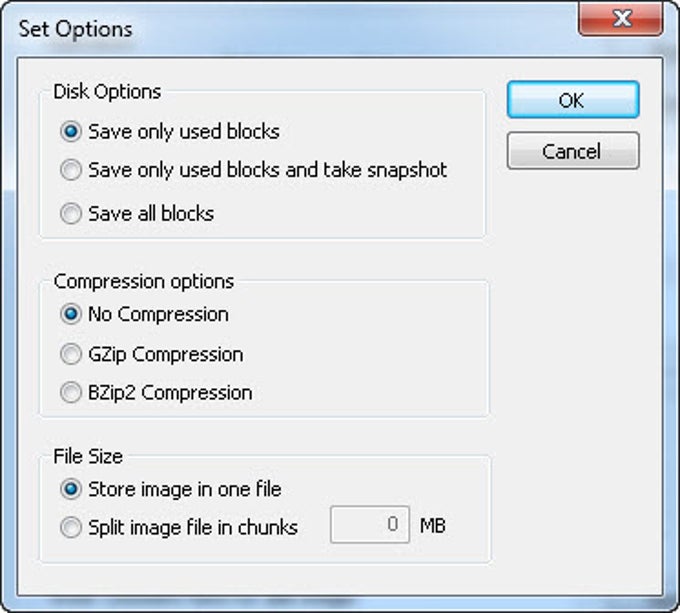
Task: Click the Set Options title bar
Action: click(300, 28)
